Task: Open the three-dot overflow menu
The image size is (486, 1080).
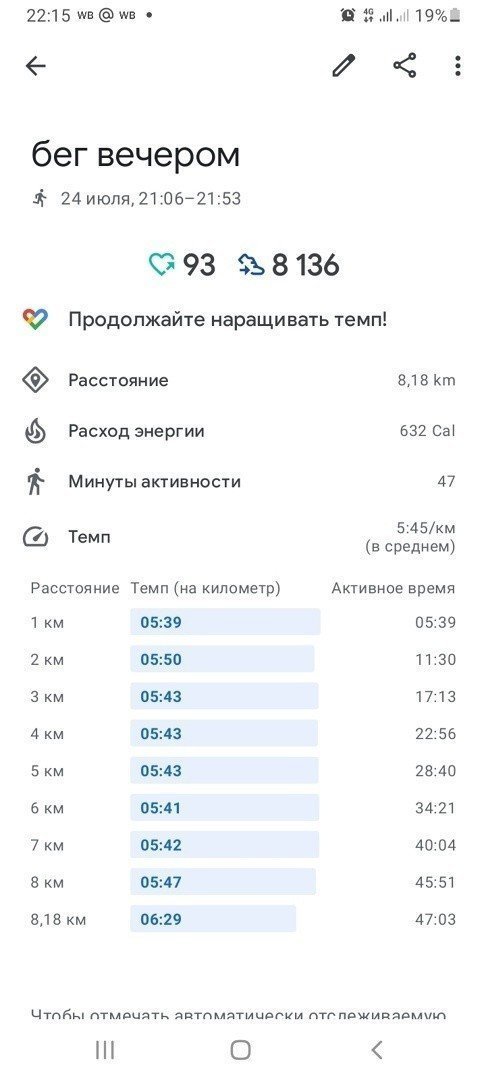Action: (458, 66)
